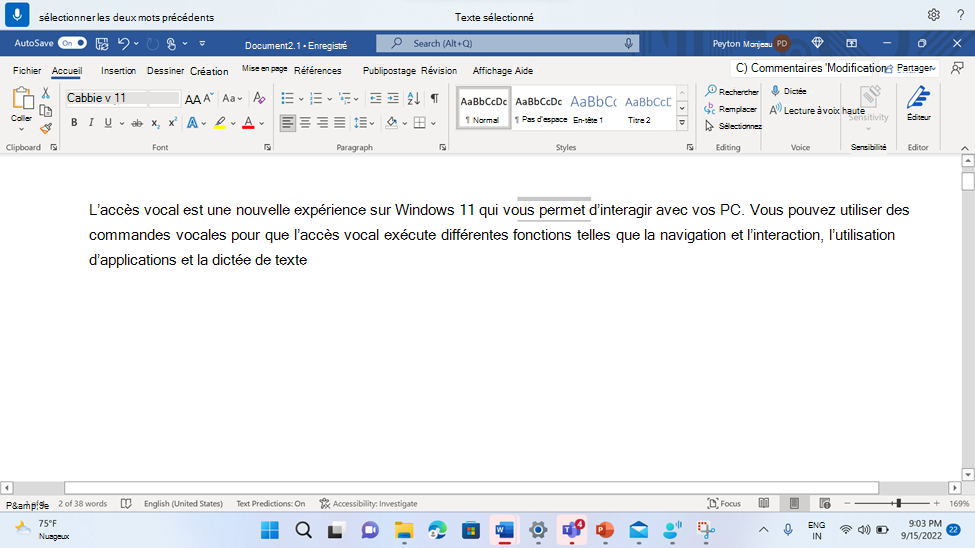Click Lecture à voix haute

click(817, 110)
